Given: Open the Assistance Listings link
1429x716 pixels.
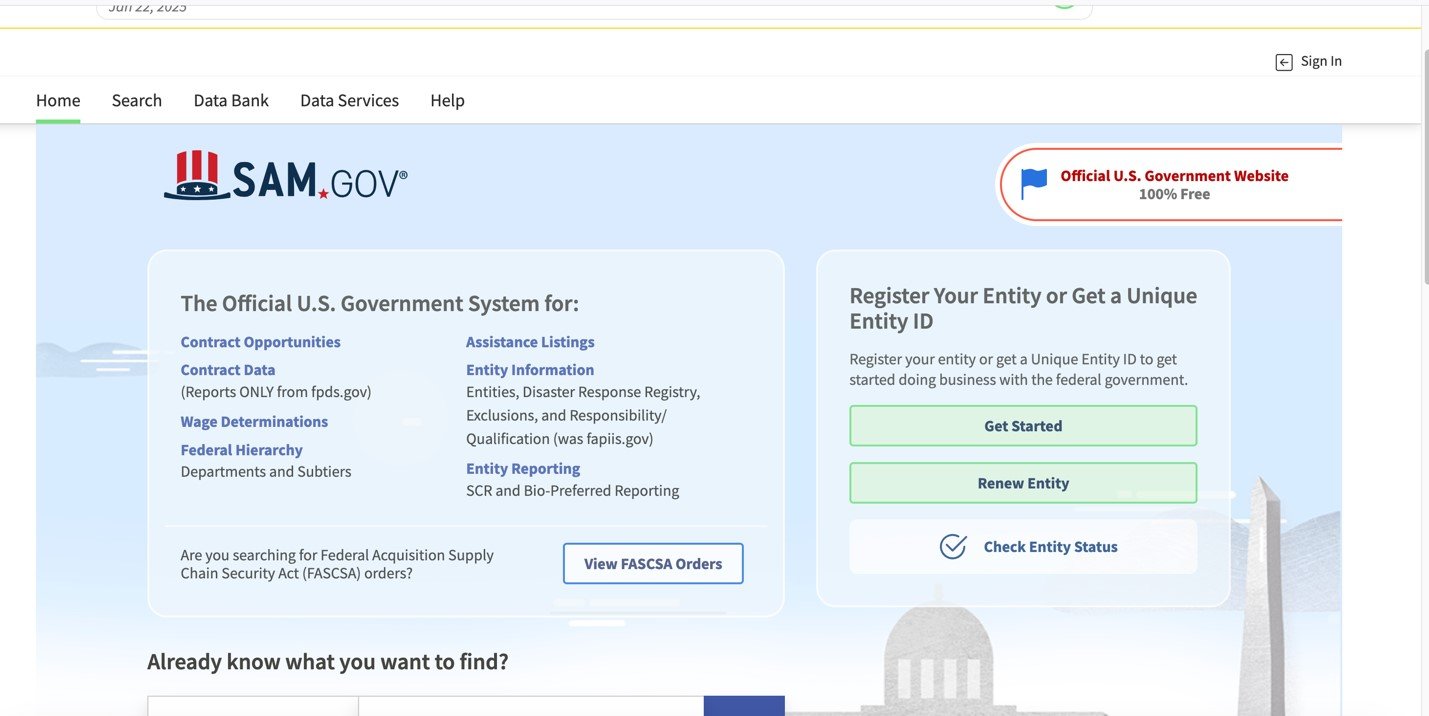Looking at the screenshot, I should click(530, 342).
